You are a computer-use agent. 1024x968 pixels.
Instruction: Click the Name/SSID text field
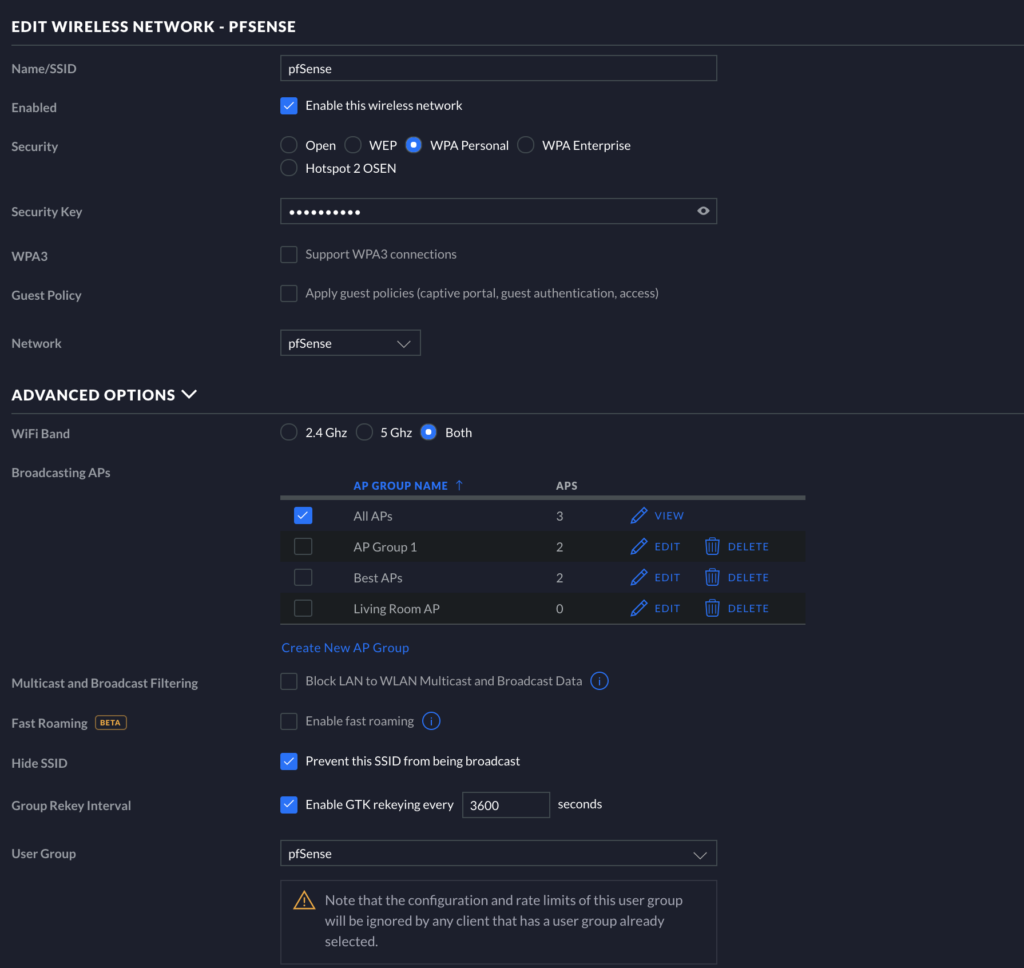click(x=498, y=68)
